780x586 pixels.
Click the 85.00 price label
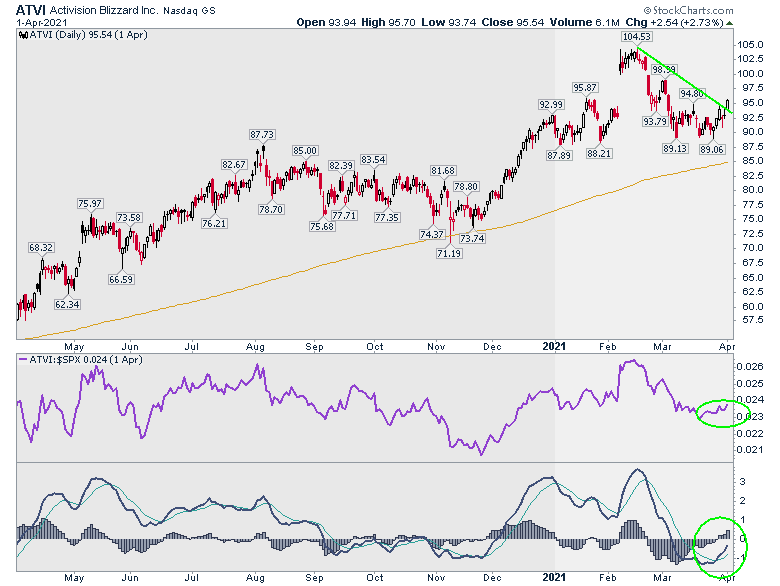(304, 151)
